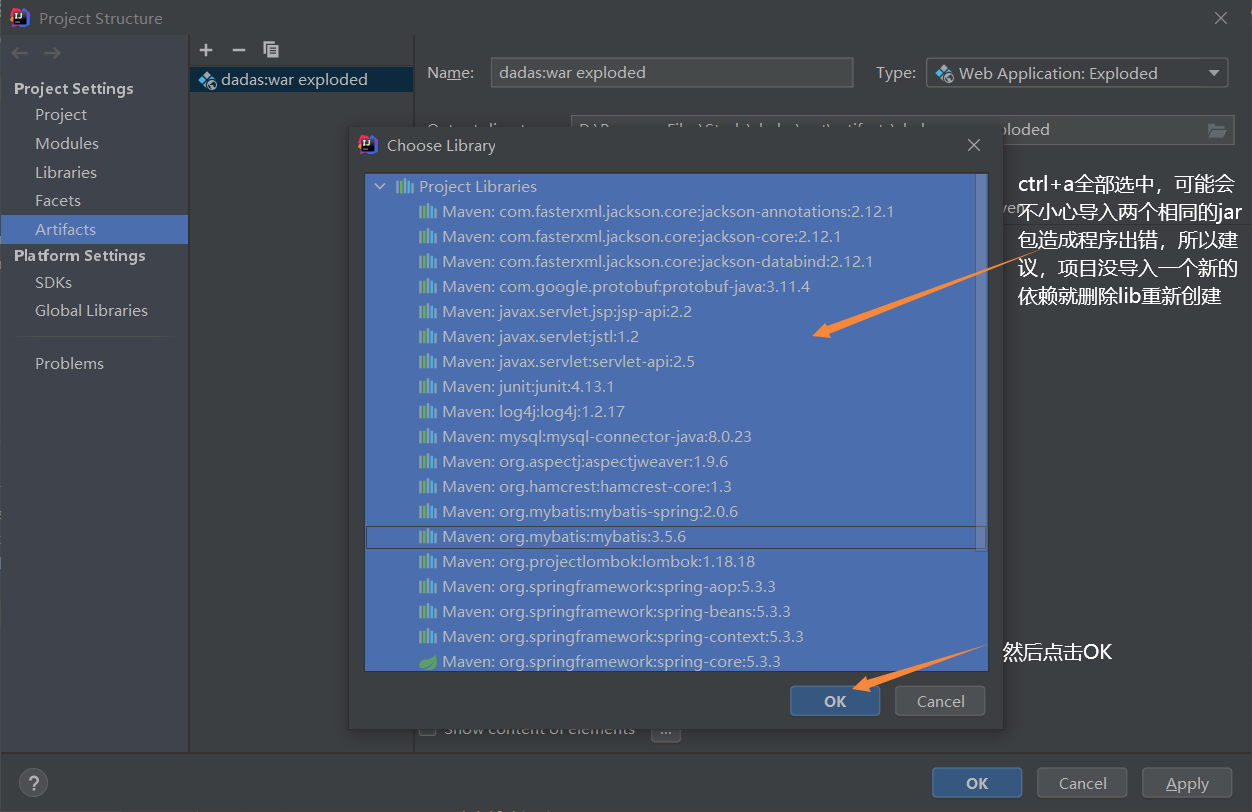The width and height of the screenshot is (1252, 812).
Task: Open the Type dropdown Web Application: Exploded
Action: pos(1077,73)
